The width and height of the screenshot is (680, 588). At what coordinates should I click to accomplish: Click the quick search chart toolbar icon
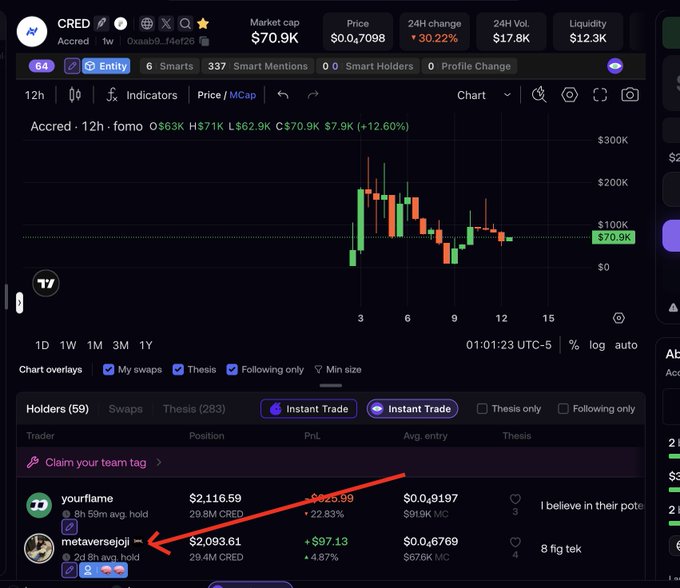[x=539, y=95]
